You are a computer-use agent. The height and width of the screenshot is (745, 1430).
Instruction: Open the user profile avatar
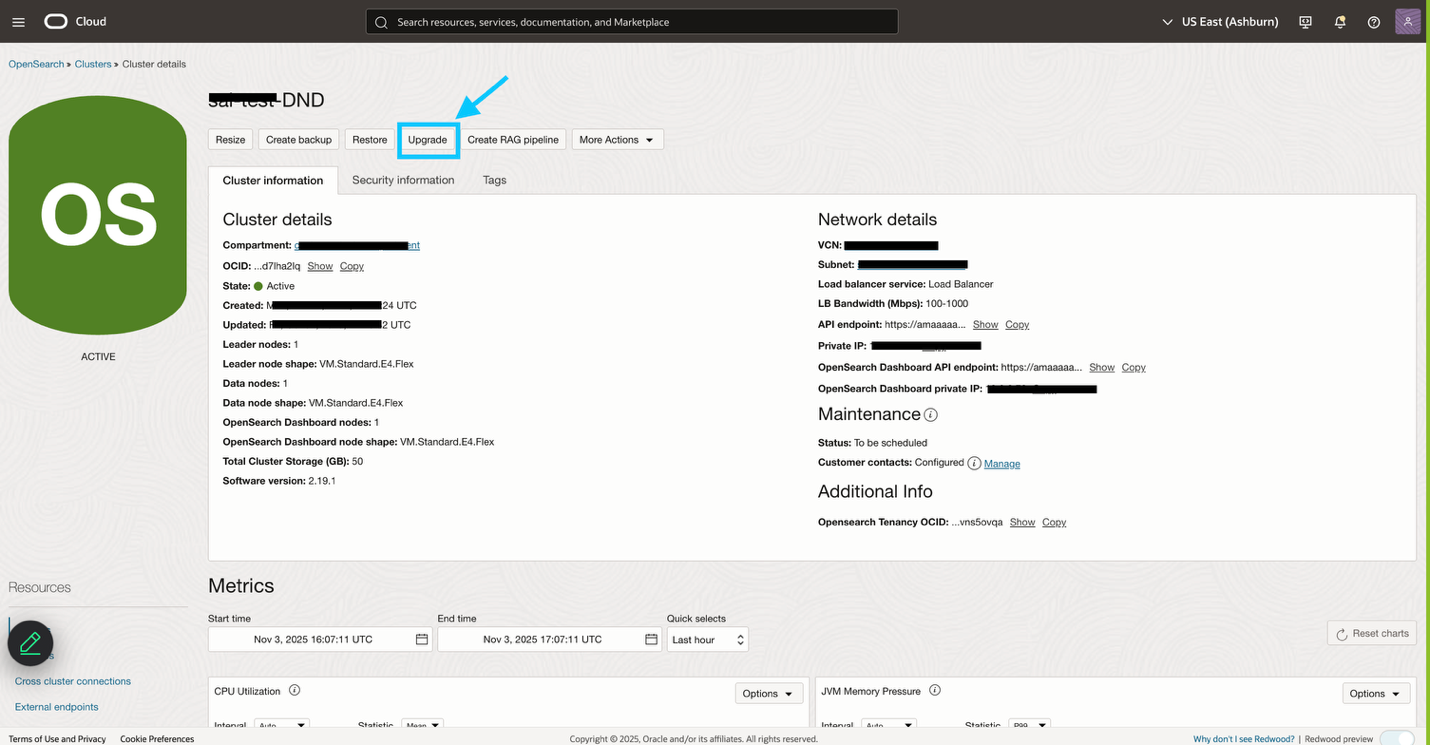click(x=1407, y=21)
